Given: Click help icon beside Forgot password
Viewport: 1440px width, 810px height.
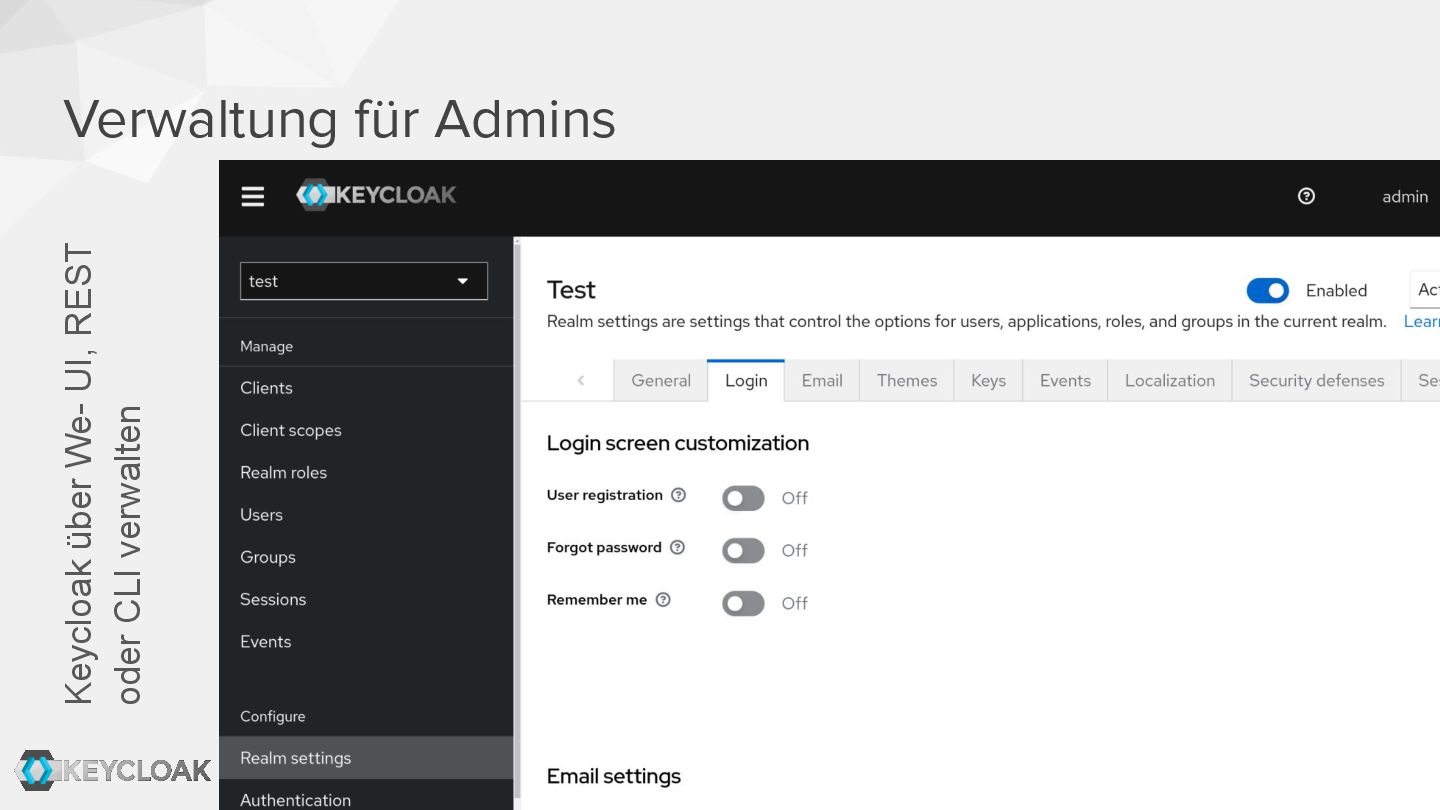Looking at the screenshot, I should [678, 547].
